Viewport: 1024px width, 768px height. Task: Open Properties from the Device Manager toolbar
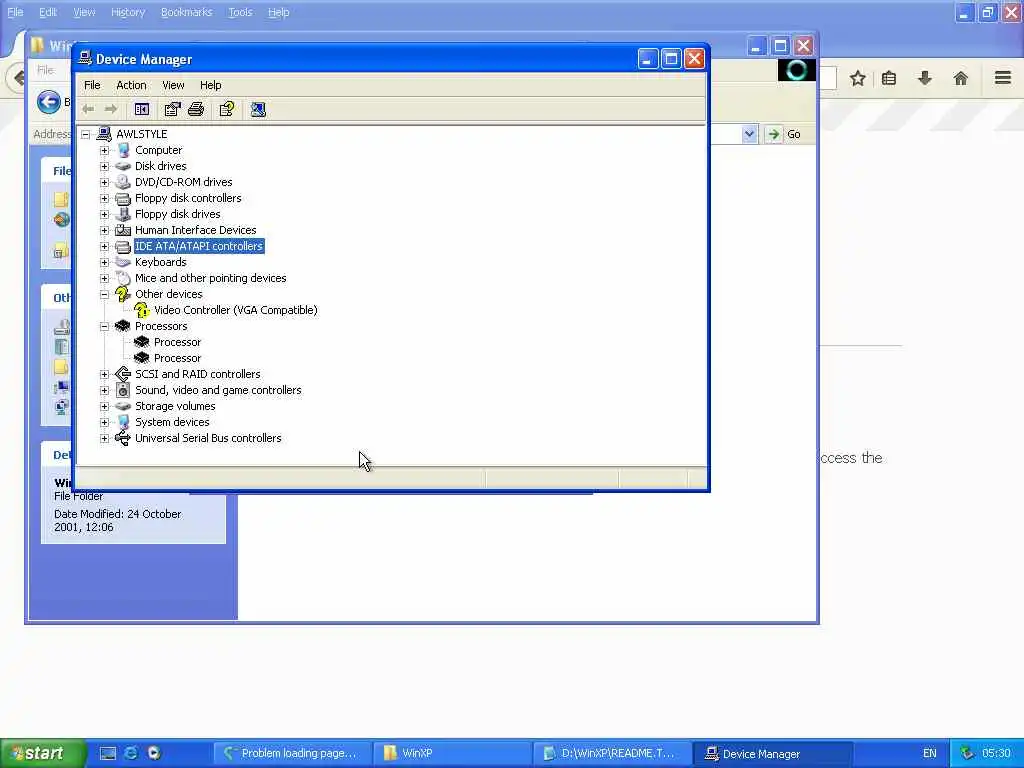point(172,110)
